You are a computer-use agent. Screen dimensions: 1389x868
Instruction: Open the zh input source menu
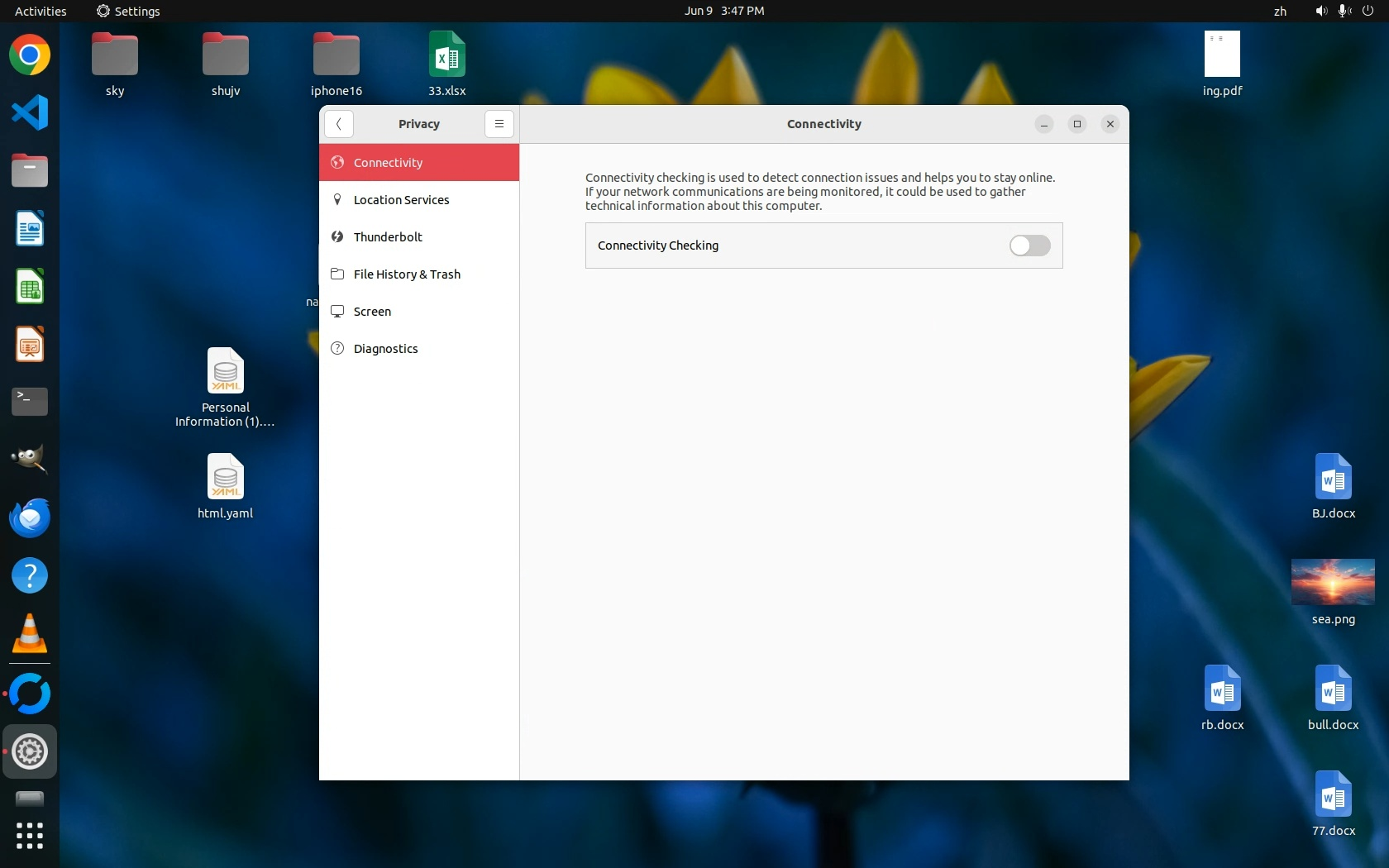pos(1280,11)
